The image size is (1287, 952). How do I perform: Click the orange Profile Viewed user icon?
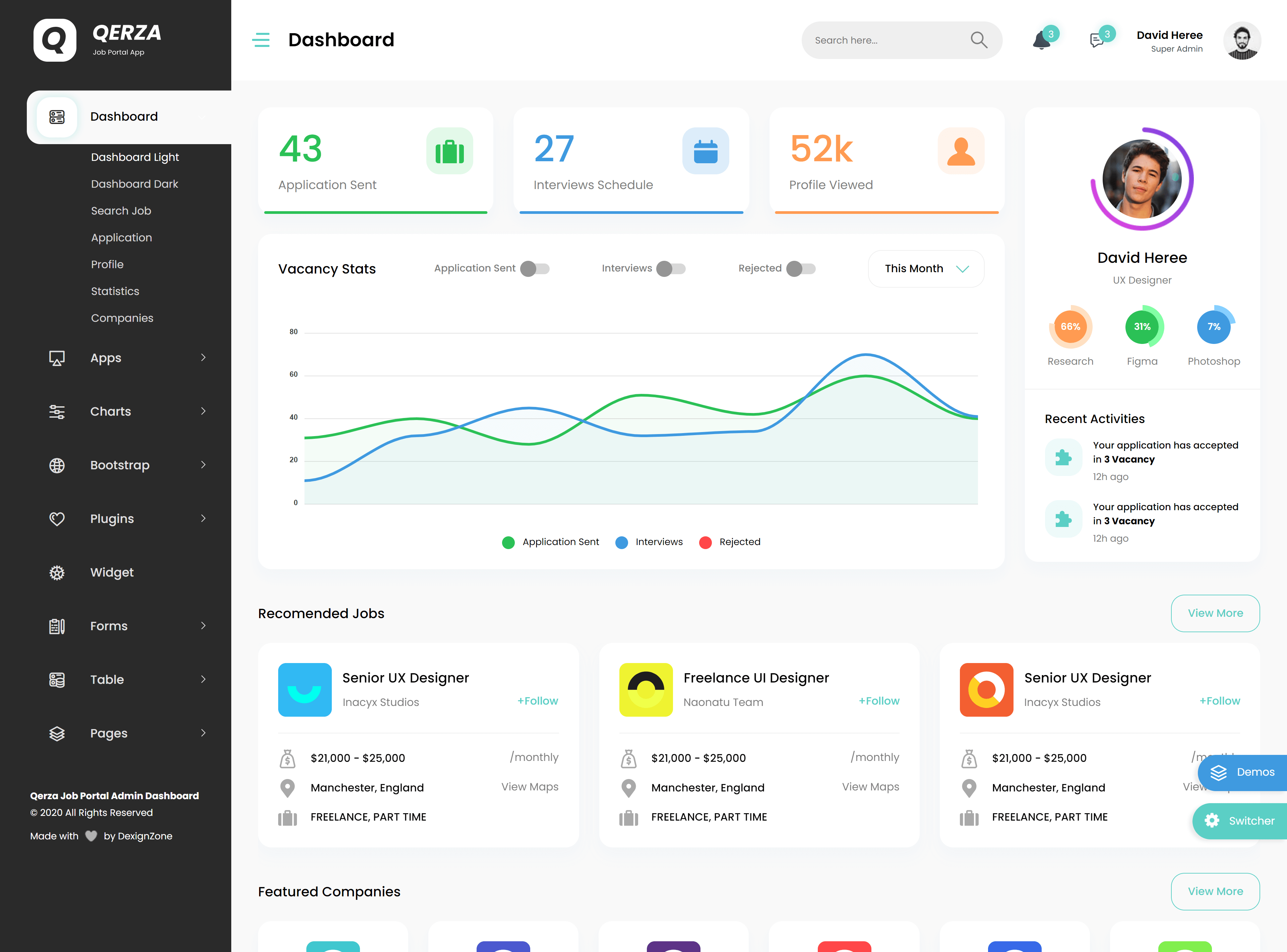(960, 151)
